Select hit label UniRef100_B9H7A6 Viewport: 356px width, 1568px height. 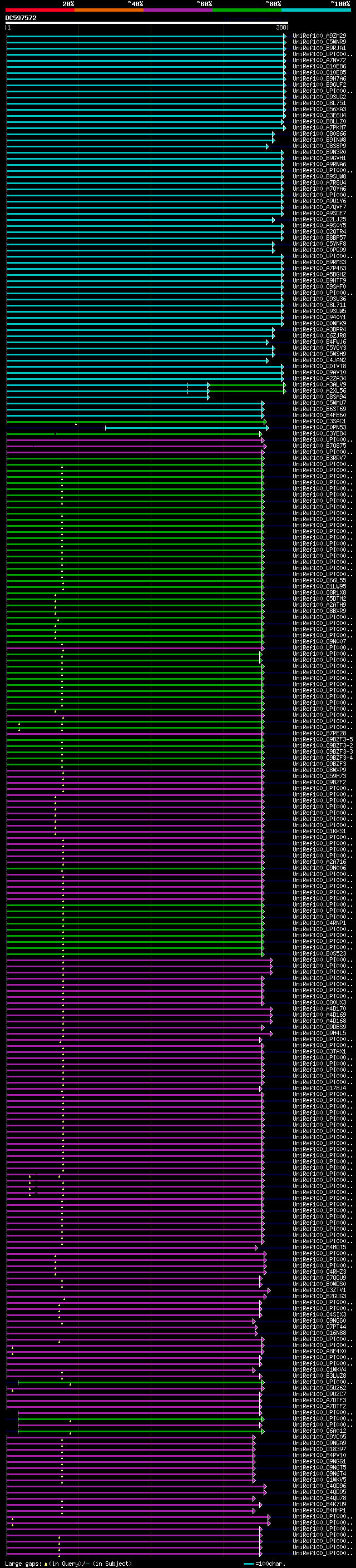click(x=319, y=78)
